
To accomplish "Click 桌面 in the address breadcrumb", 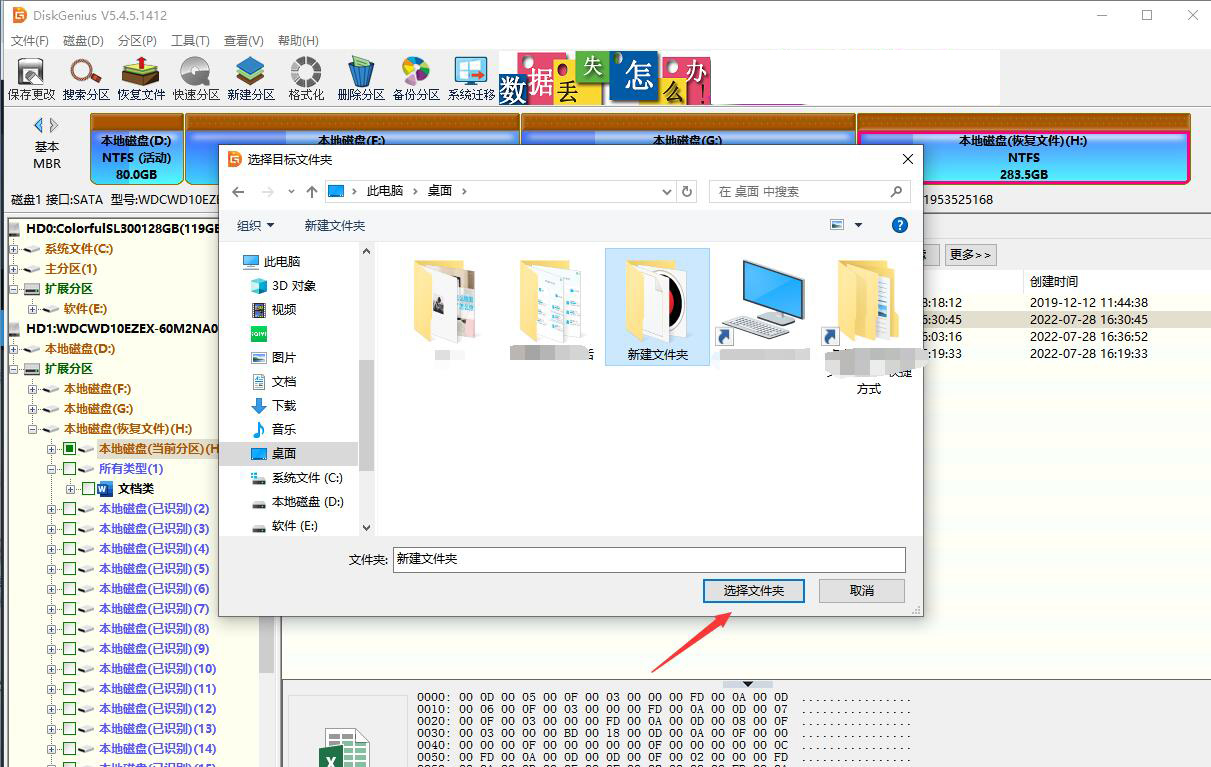I will [x=440, y=191].
